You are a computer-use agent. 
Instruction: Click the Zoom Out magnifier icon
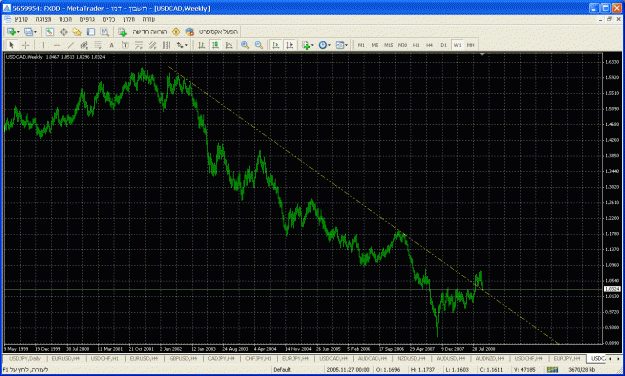[x=259, y=45]
